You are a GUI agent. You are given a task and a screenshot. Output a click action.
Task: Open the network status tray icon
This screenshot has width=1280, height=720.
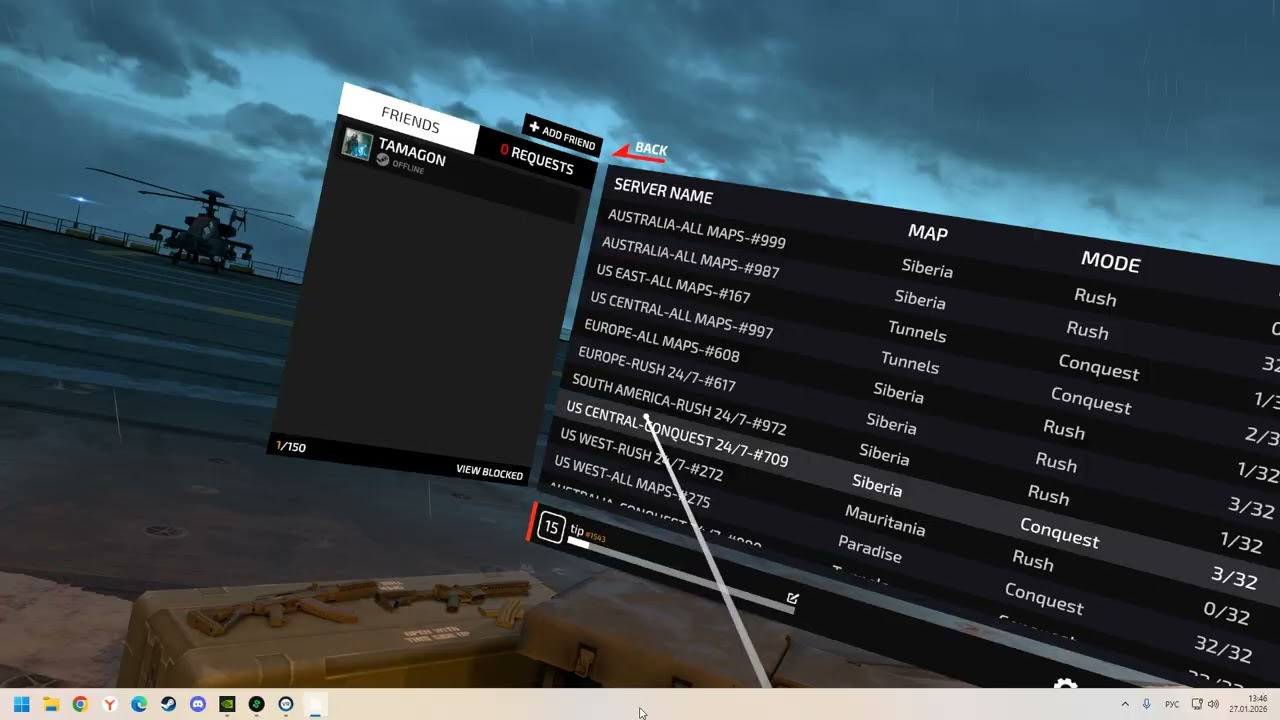point(1197,704)
